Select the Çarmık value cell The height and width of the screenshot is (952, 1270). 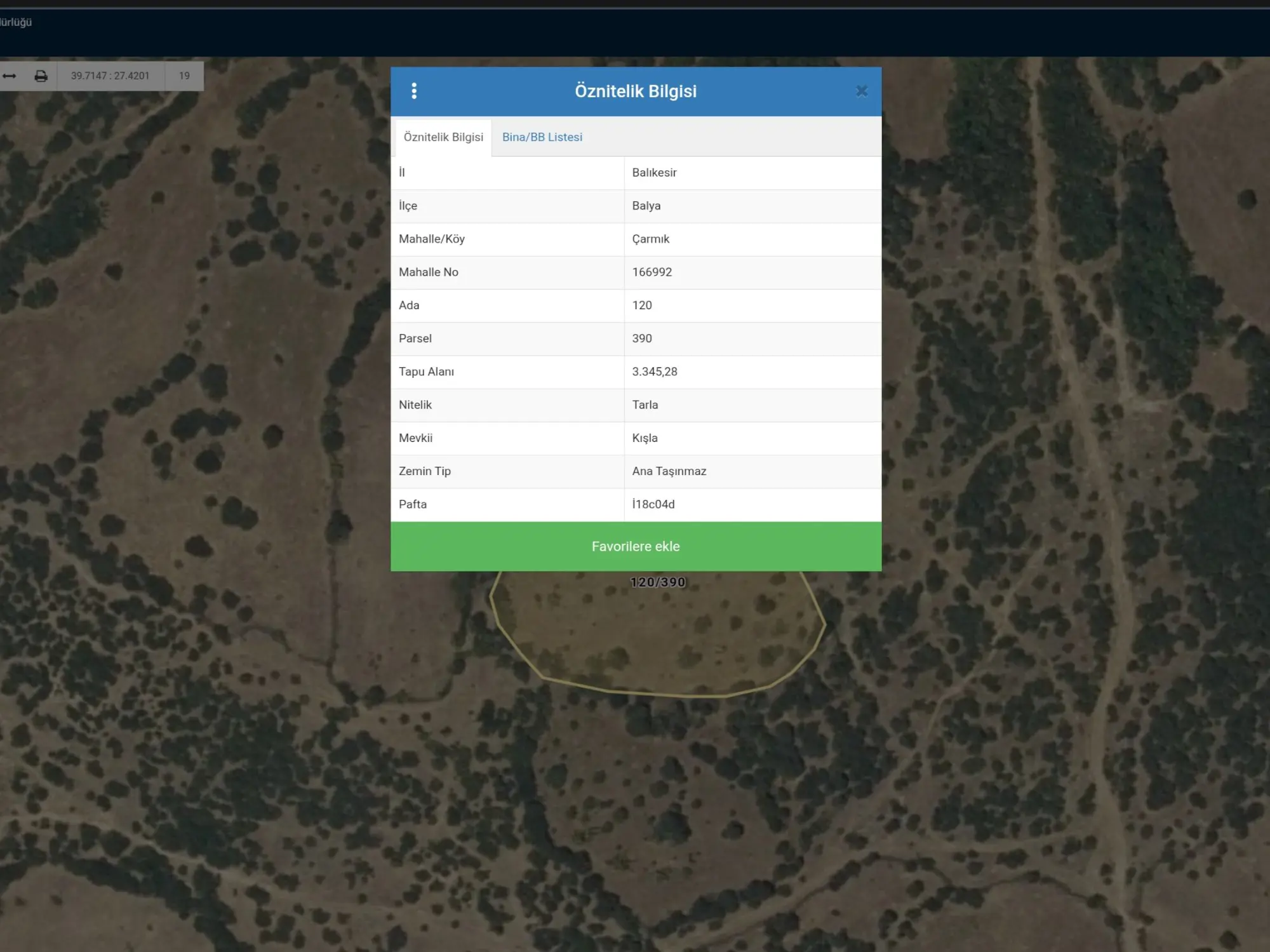752,239
